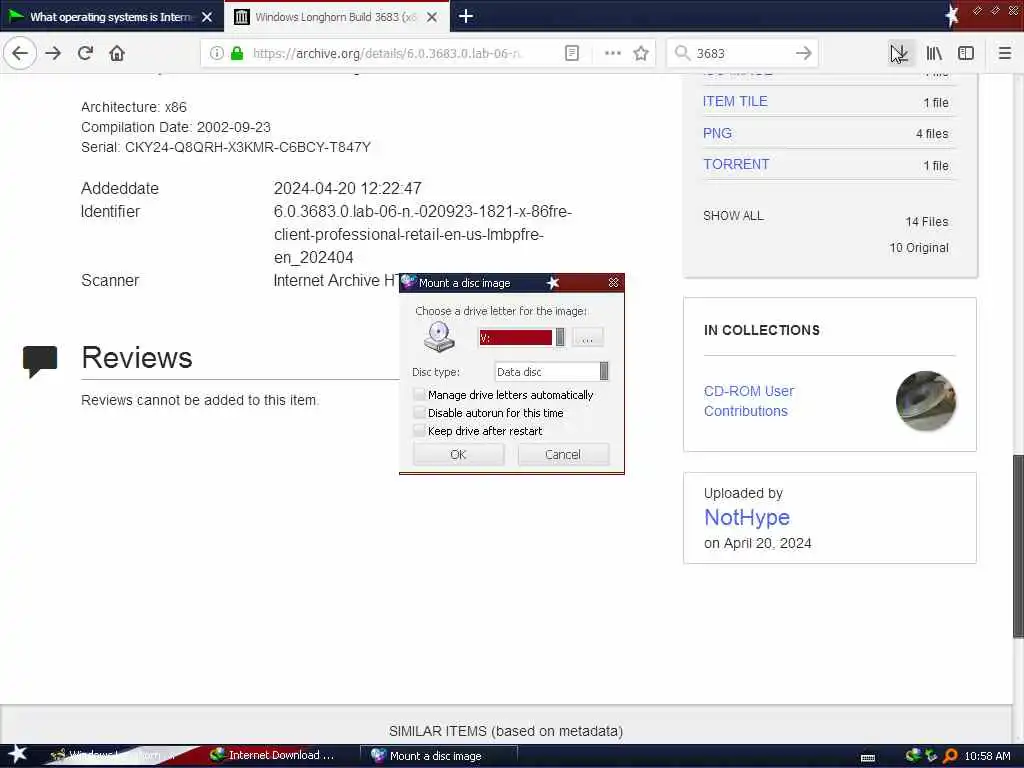
Task: View site information icon in address bar
Action: tap(217, 53)
